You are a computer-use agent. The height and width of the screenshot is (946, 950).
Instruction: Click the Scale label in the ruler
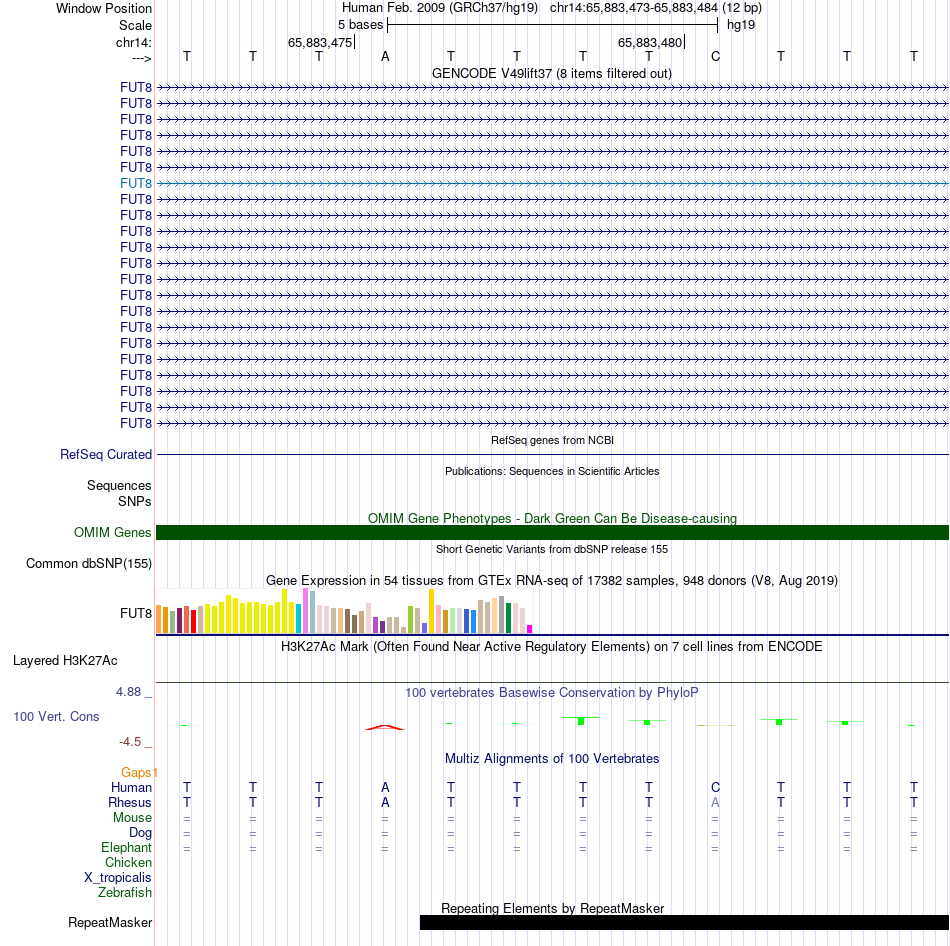(135, 25)
